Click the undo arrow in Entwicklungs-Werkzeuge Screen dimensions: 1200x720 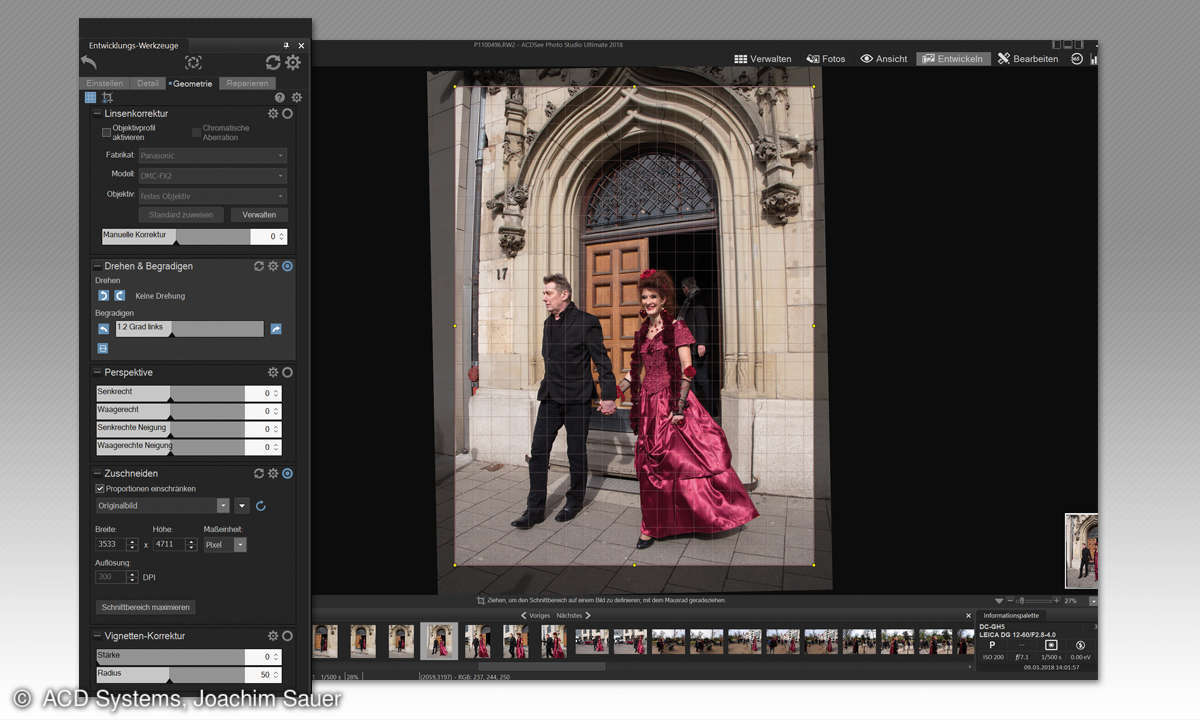point(89,62)
